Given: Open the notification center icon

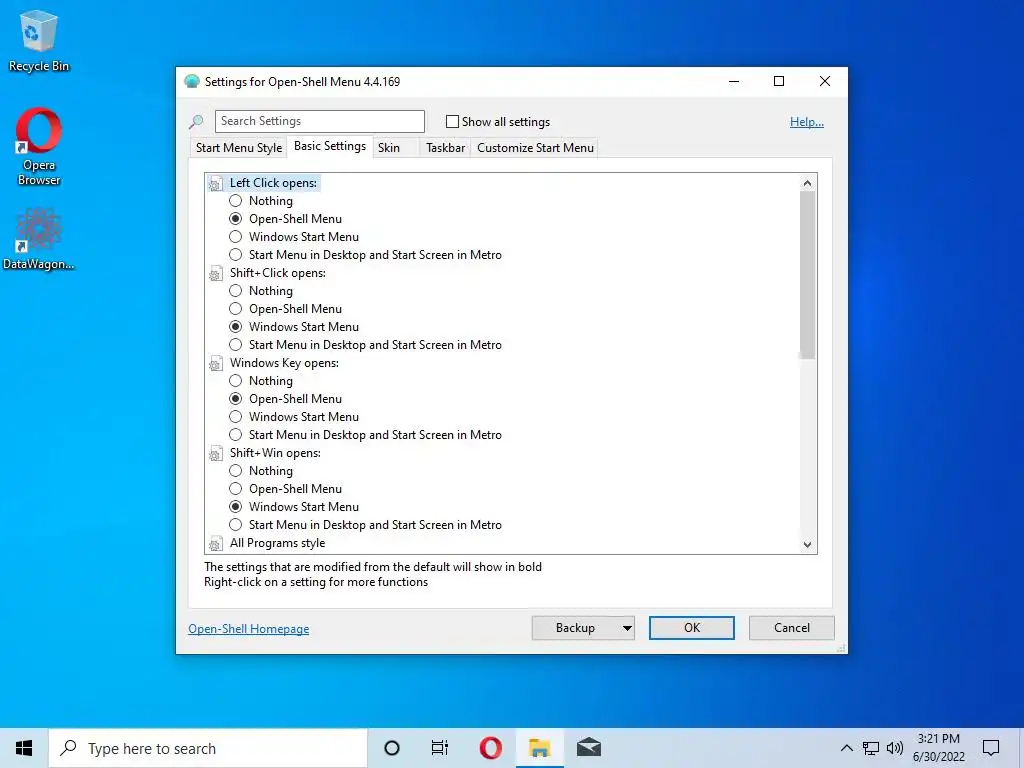Looking at the screenshot, I should point(991,748).
